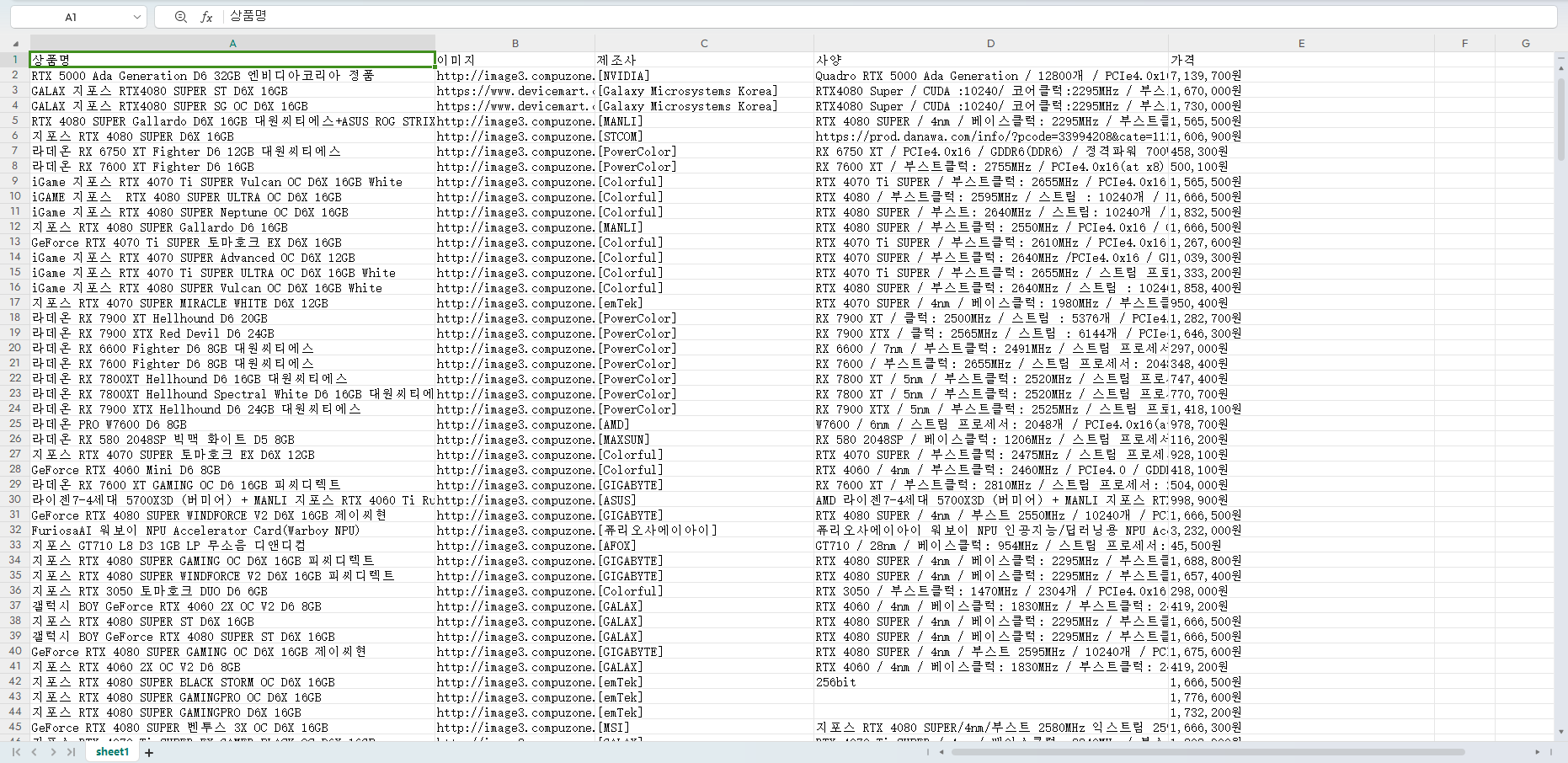The height and width of the screenshot is (763, 1568).
Task: Select cell FuriosaAI 워보이 NPU Accelerator Card
Action: (232, 530)
